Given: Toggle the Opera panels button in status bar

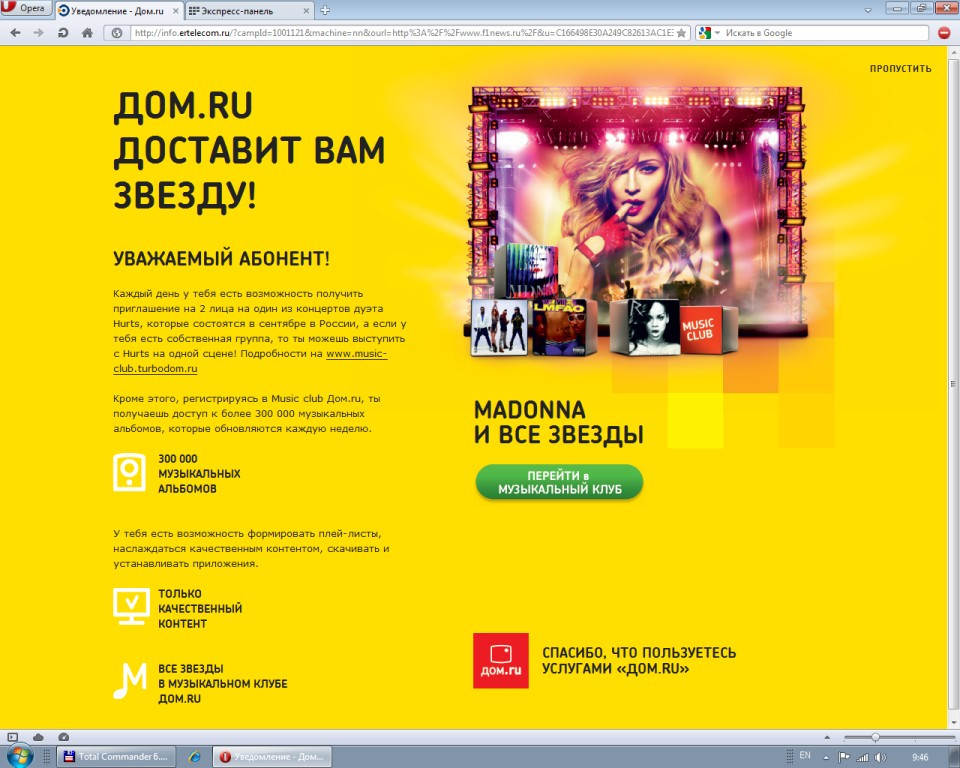Looking at the screenshot, I should point(13,737).
